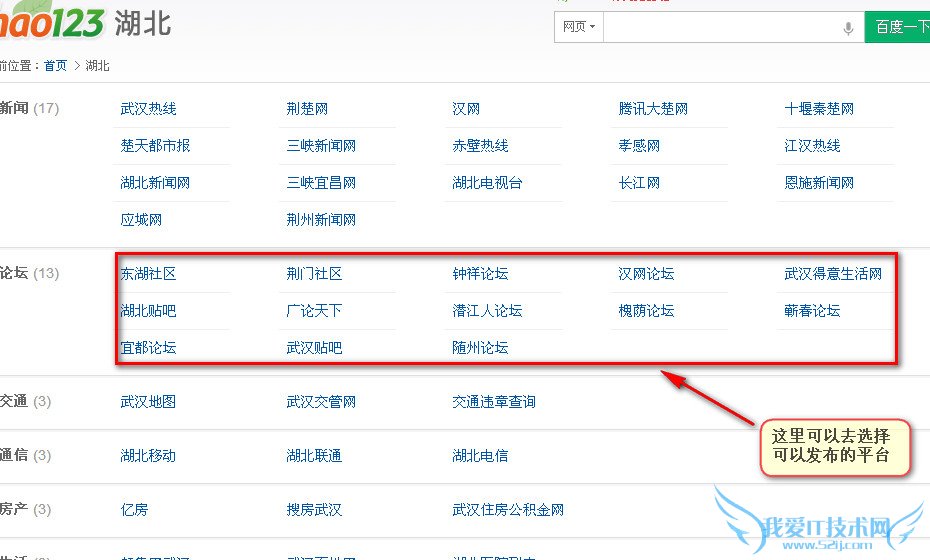Open the 随州论坛 link

(480, 348)
